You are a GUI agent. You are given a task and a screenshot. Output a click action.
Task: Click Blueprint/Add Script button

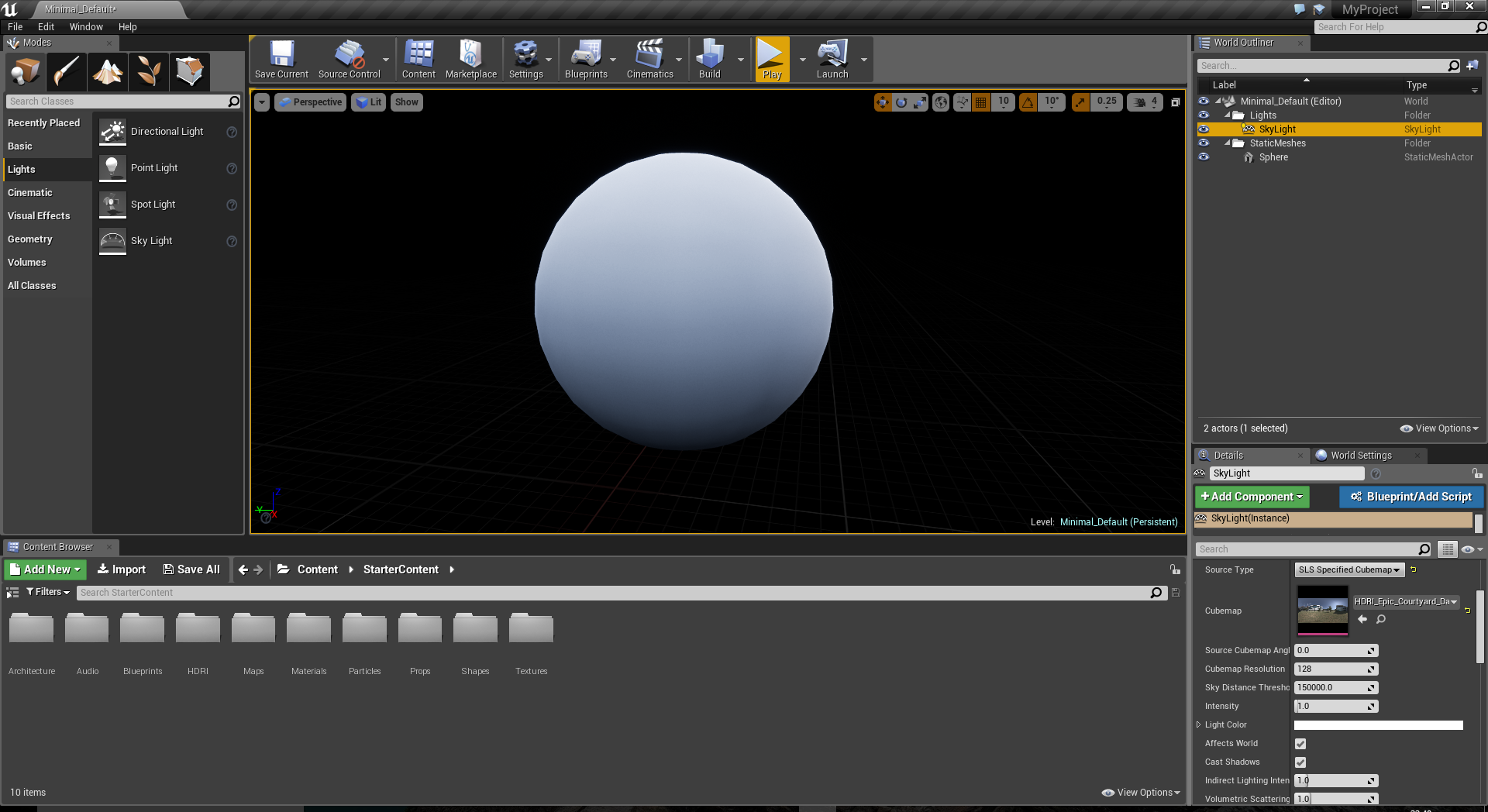(x=1411, y=497)
